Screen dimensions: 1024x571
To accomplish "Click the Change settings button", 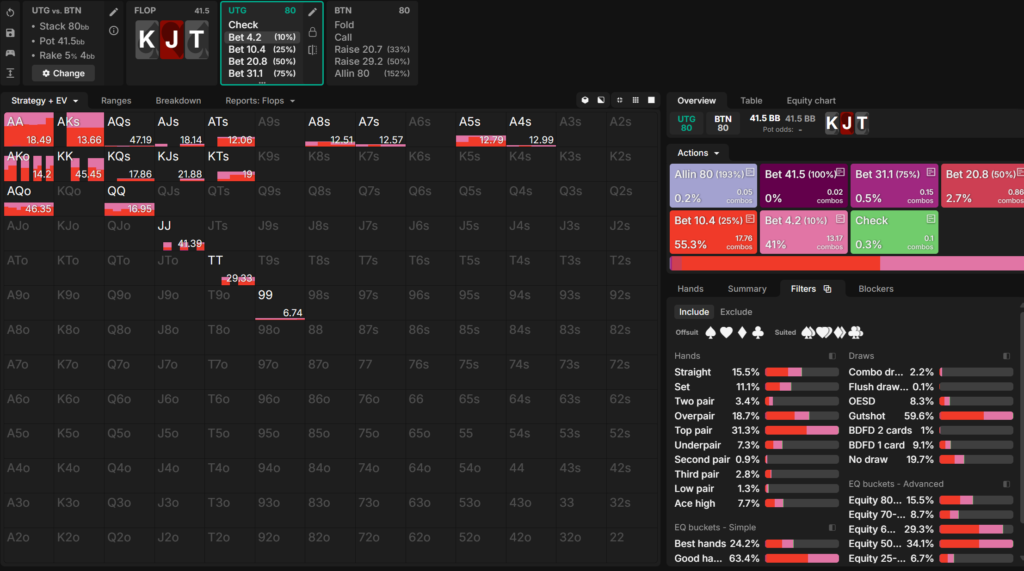I will pos(63,73).
